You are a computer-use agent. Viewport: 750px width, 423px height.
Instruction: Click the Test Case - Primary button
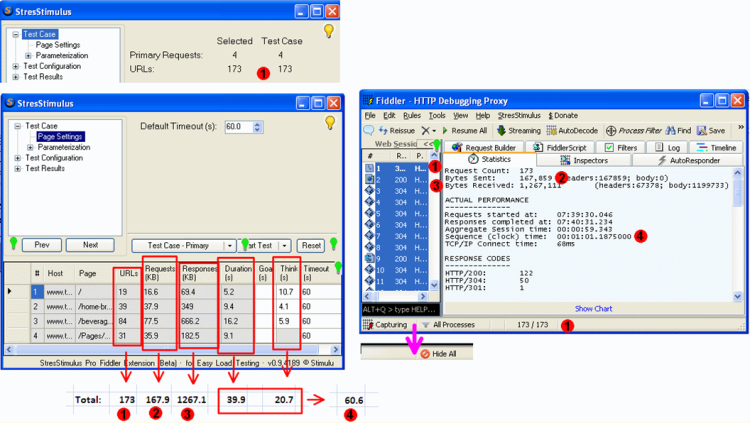click(178, 245)
